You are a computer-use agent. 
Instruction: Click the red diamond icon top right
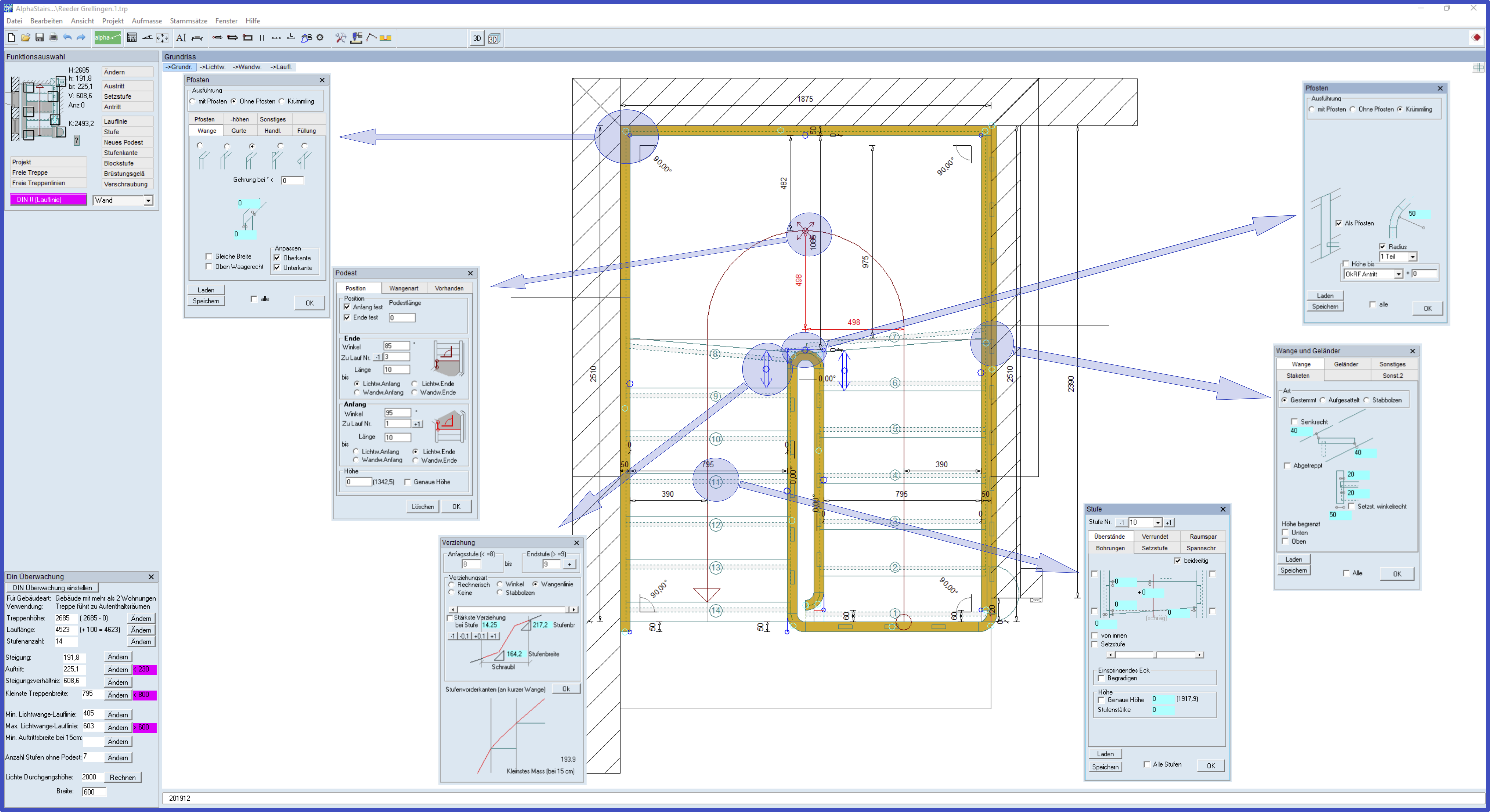click(x=1477, y=37)
